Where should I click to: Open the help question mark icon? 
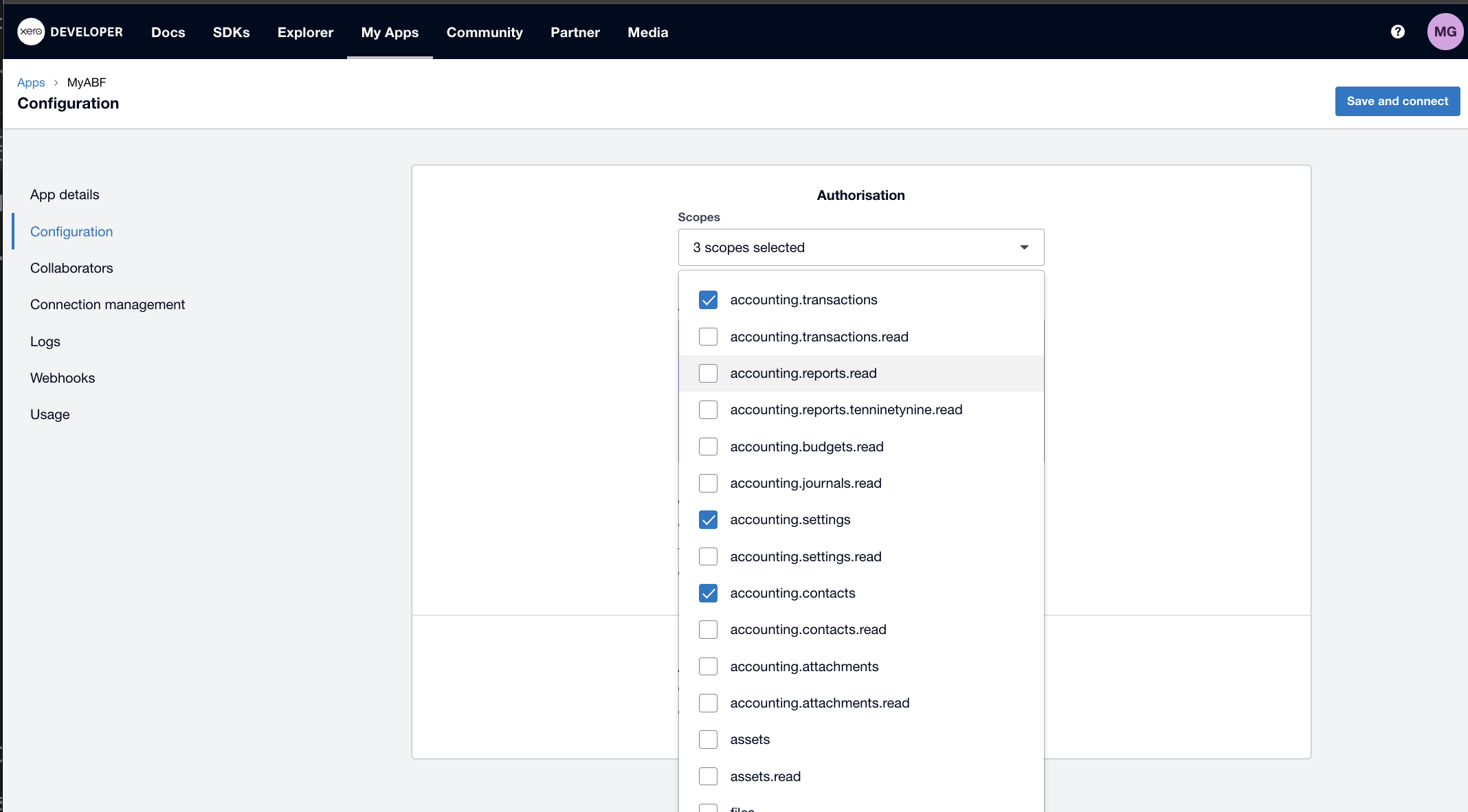pyautogui.click(x=1397, y=32)
